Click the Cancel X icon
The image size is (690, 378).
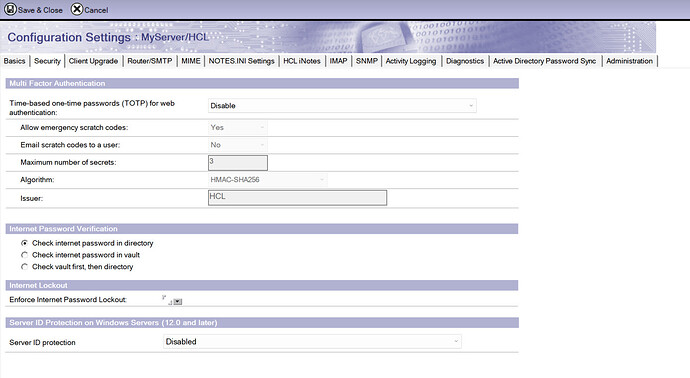point(77,9)
